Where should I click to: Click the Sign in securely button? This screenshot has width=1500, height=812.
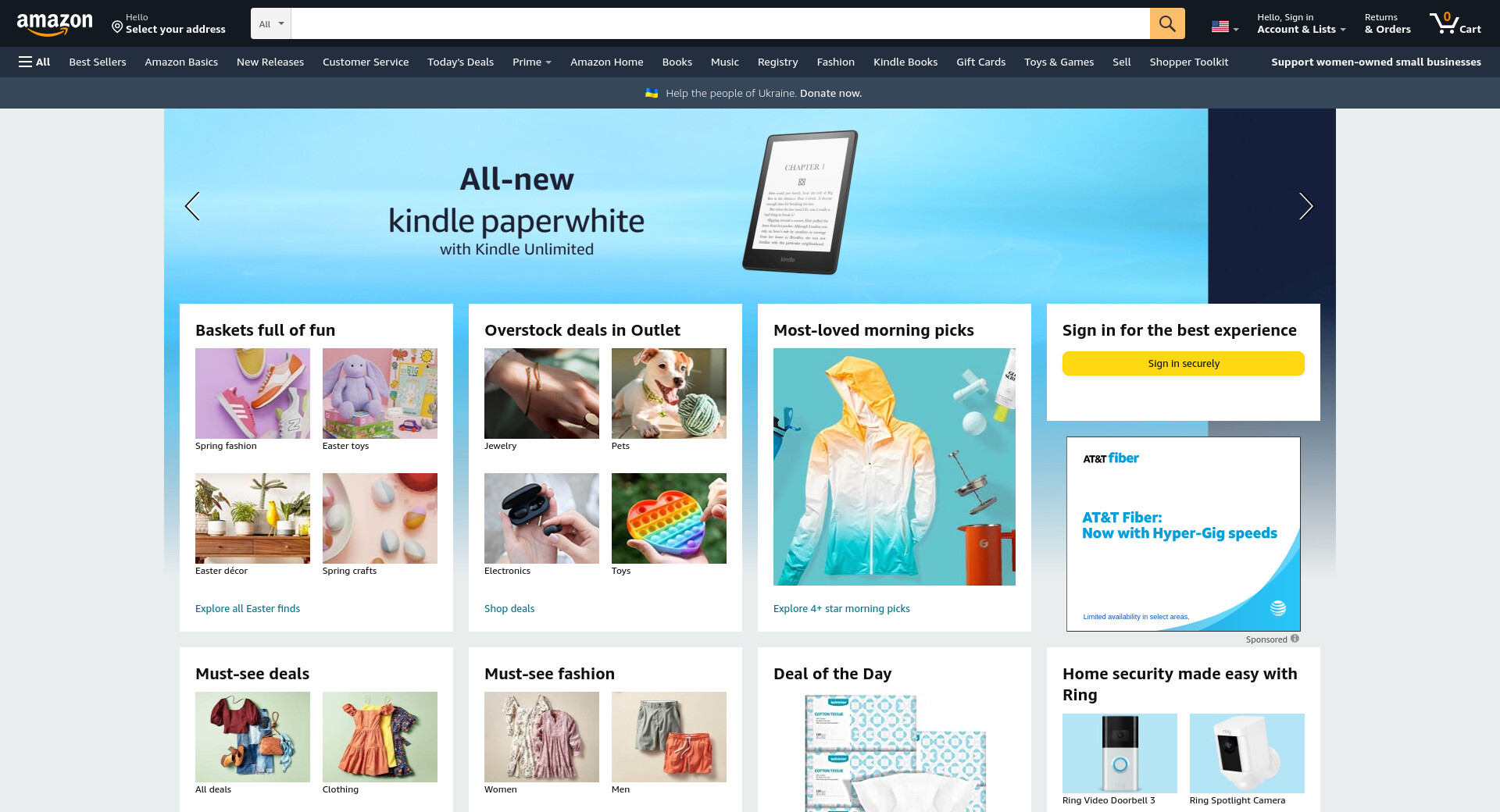click(1183, 363)
